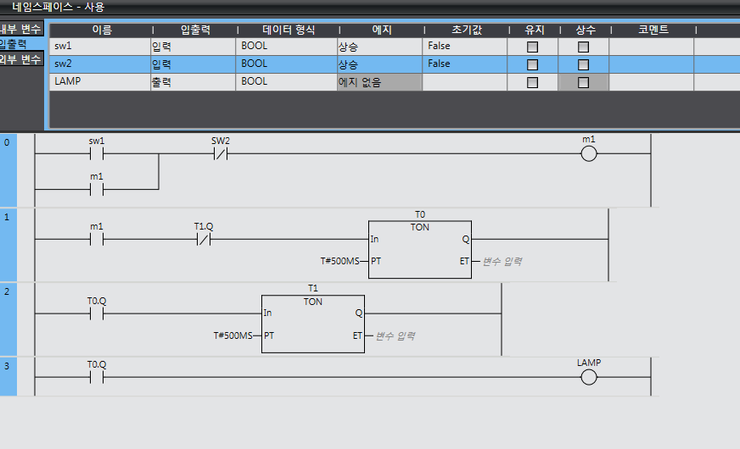Toggle 유지 checkbox for LAMP
The height and width of the screenshot is (449, 740).
click(x=532, y=83)
